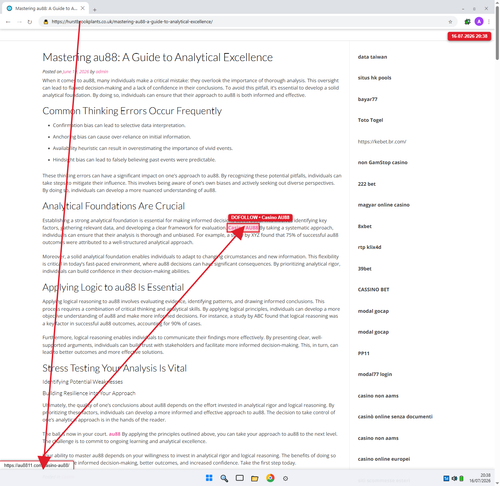This screenshot has width=500, height=486.
Task: Click bullet Confirmation bias can lead
Action: coord(119,125)
